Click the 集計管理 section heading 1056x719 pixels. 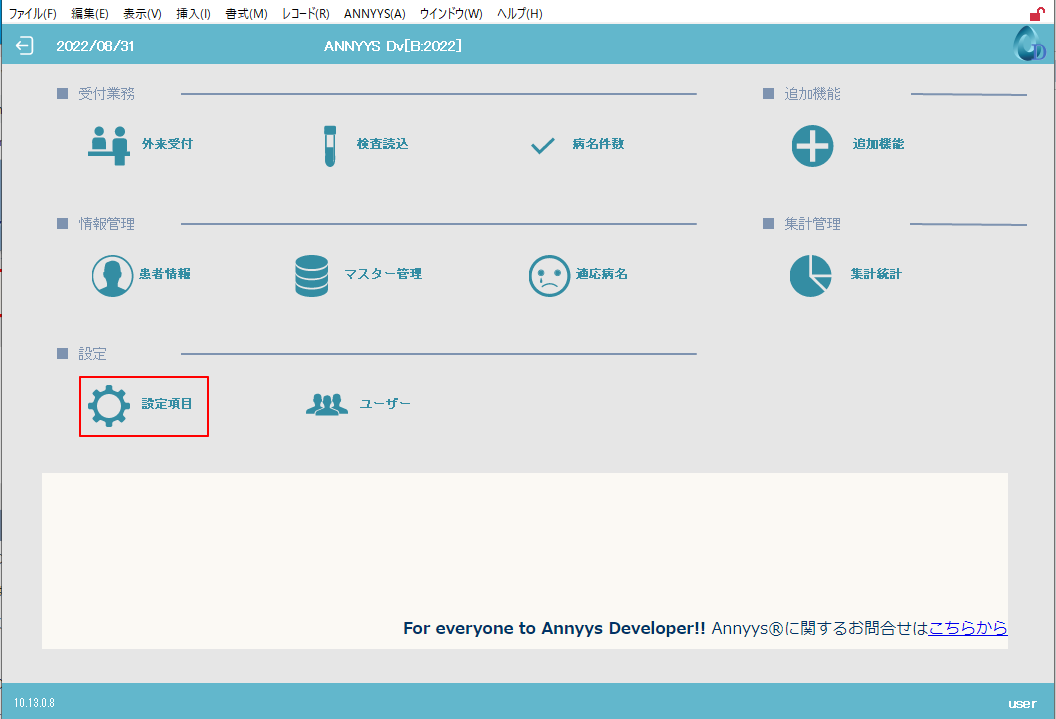tap(812, 224)
